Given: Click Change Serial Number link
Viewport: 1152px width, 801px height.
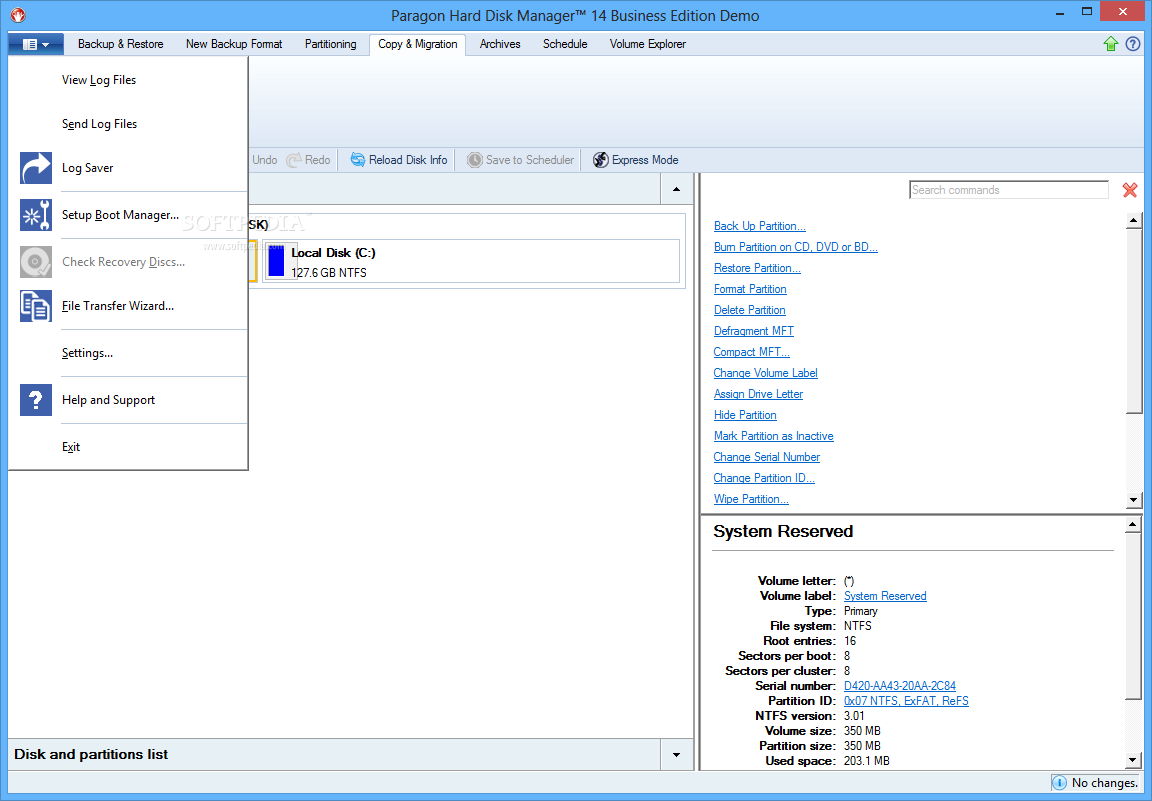Looking at the screenshot, I should [x=766, y=457].
